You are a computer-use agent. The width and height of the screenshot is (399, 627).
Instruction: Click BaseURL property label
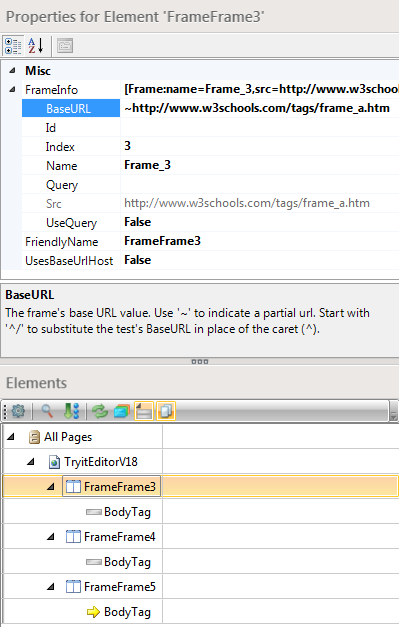71,108
